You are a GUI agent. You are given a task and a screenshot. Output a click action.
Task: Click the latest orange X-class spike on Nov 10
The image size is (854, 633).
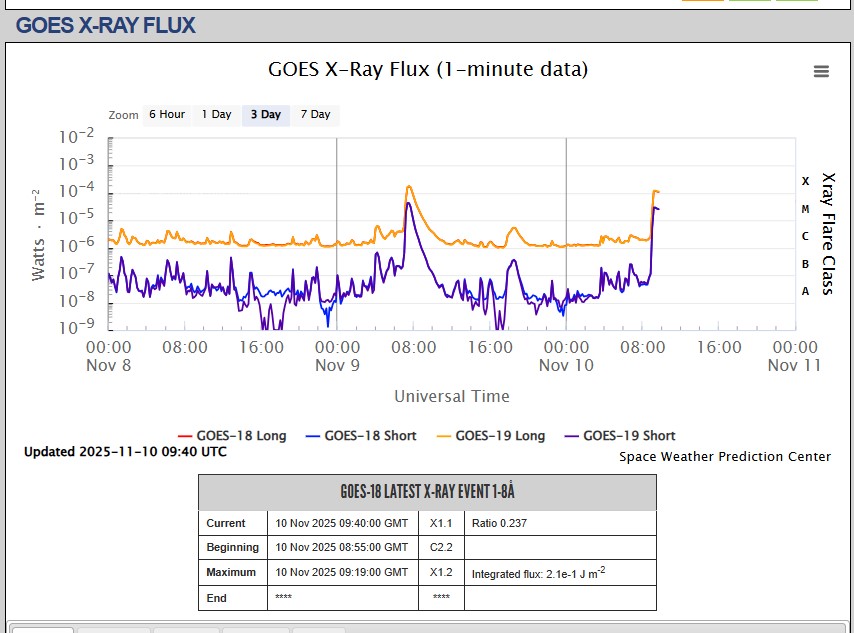coord(655,191)
